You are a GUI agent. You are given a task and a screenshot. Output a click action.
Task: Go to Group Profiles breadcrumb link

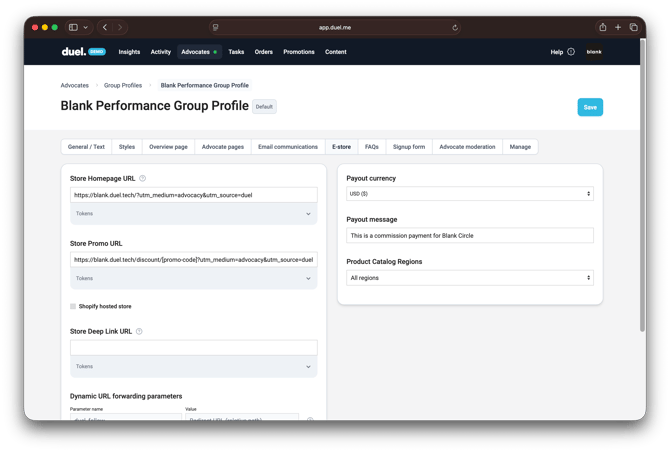tap(123, 86)
